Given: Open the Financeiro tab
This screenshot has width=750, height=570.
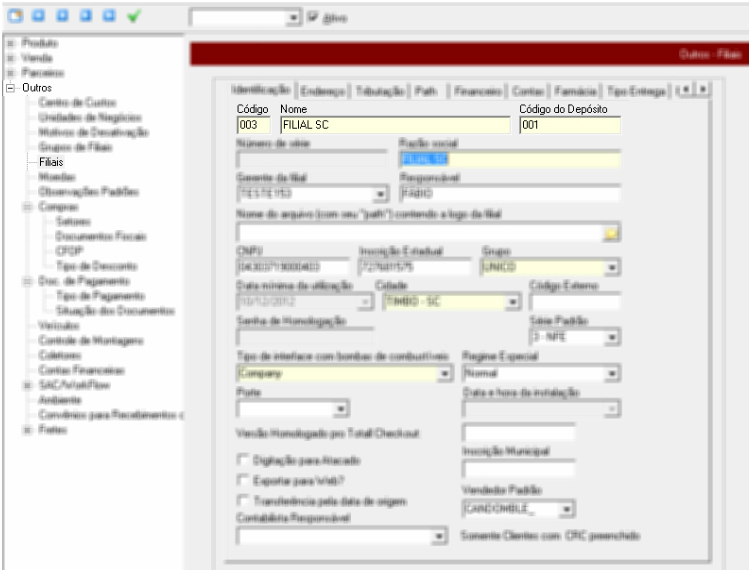Looking at the screenshot, I should 478,91.
